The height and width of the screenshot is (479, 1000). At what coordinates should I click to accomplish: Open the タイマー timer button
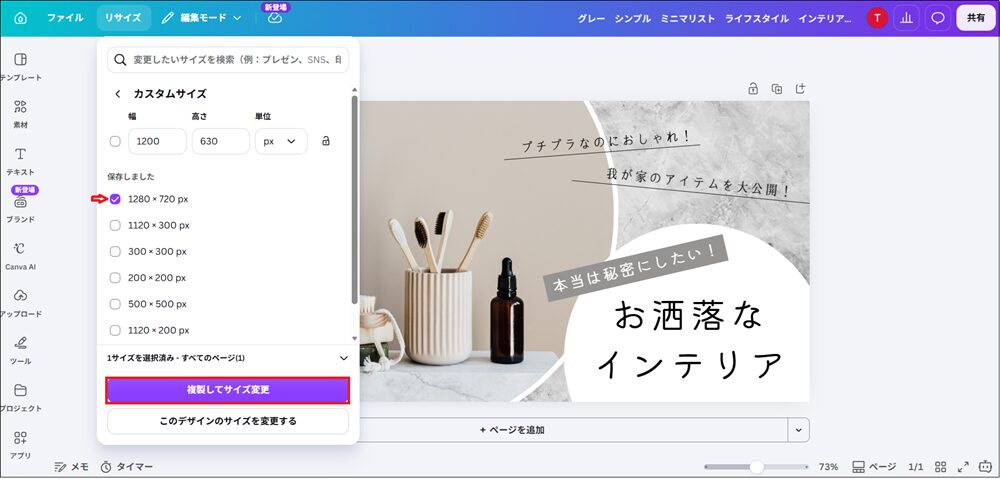point(127,467)
